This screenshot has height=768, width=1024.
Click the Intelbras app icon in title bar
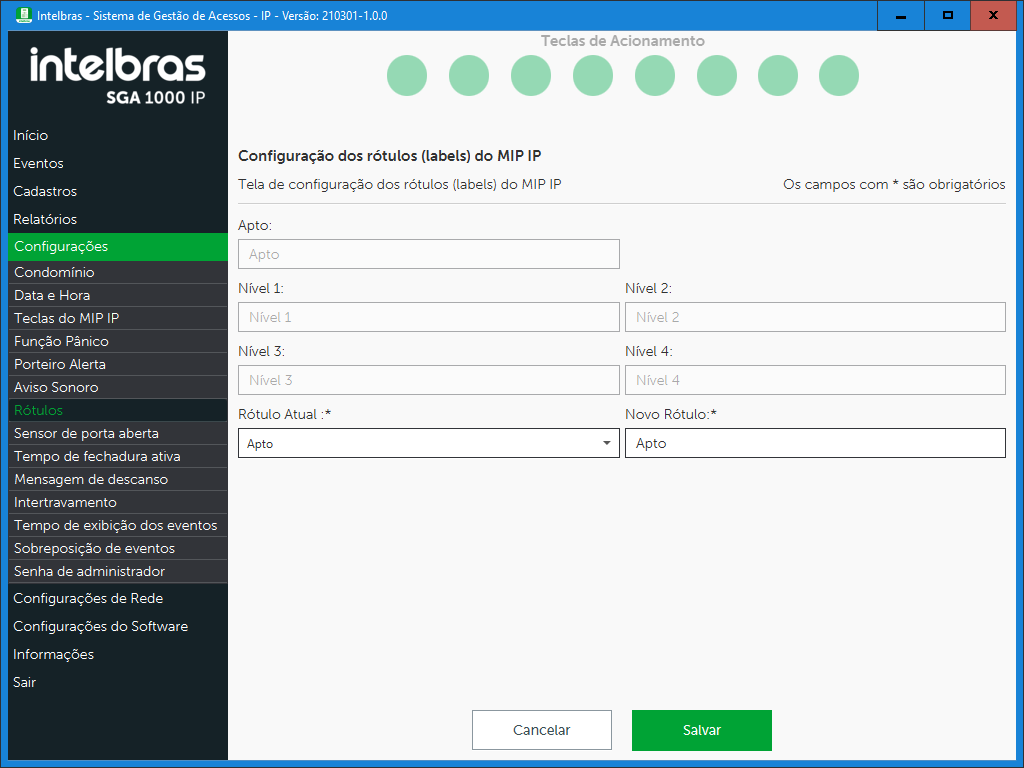[x=24, y=16]
